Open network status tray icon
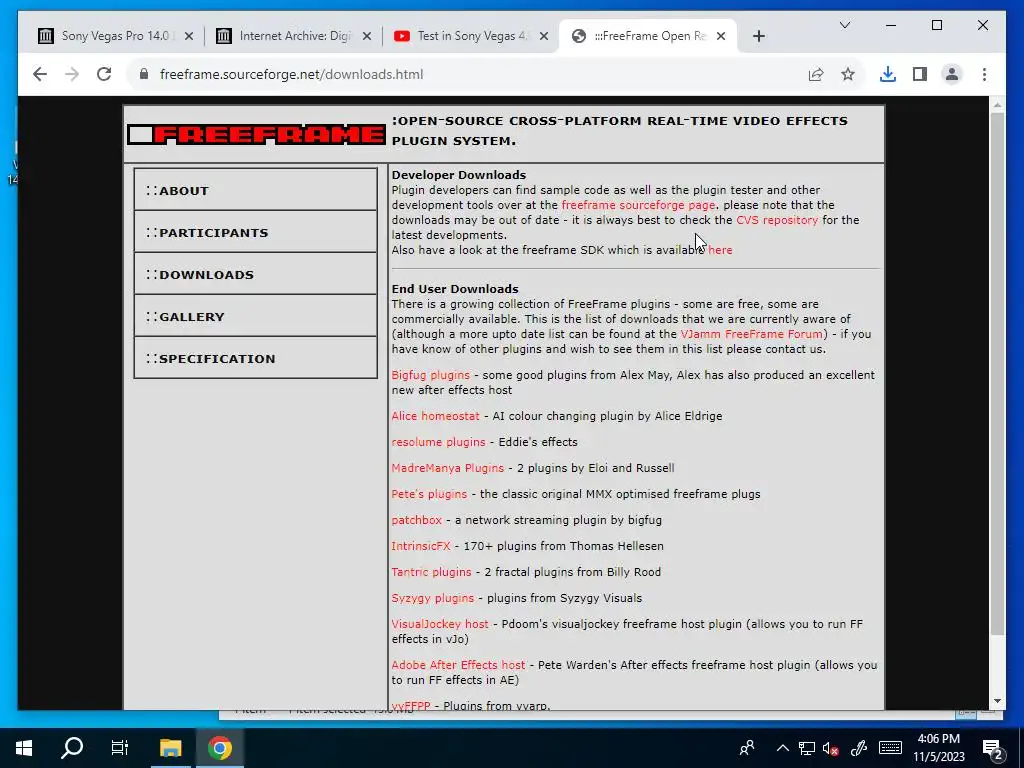This screenshot has width=1024, height=768. [x=807, y=748]
